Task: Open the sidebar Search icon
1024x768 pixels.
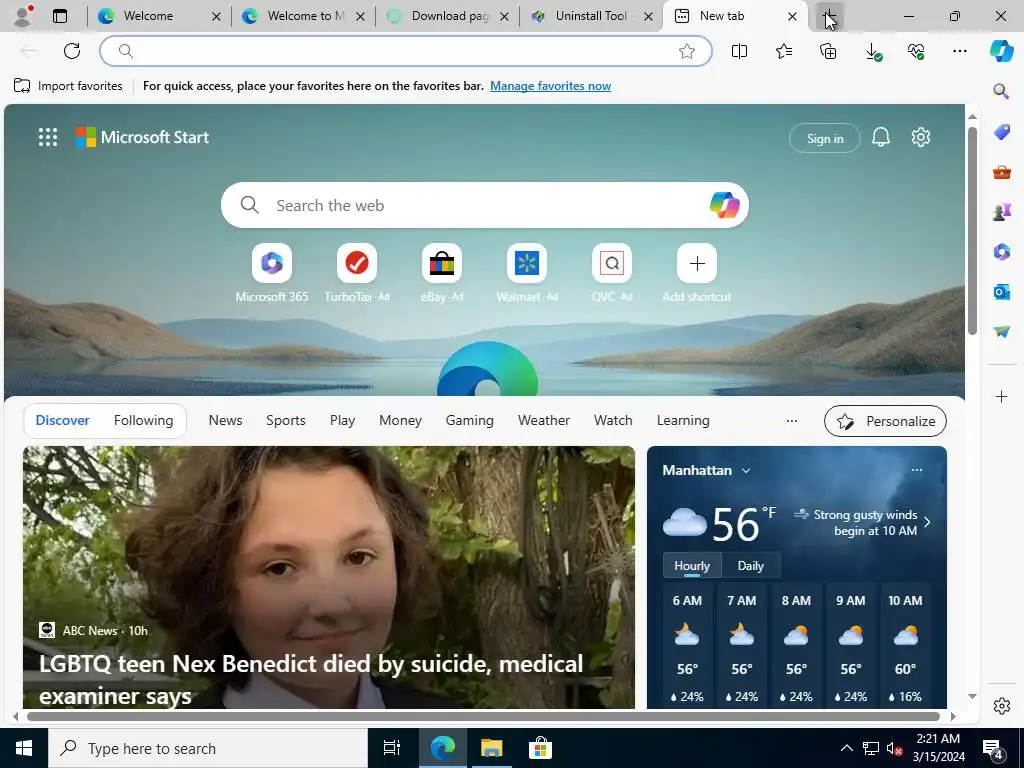Action: point(1001,91)
